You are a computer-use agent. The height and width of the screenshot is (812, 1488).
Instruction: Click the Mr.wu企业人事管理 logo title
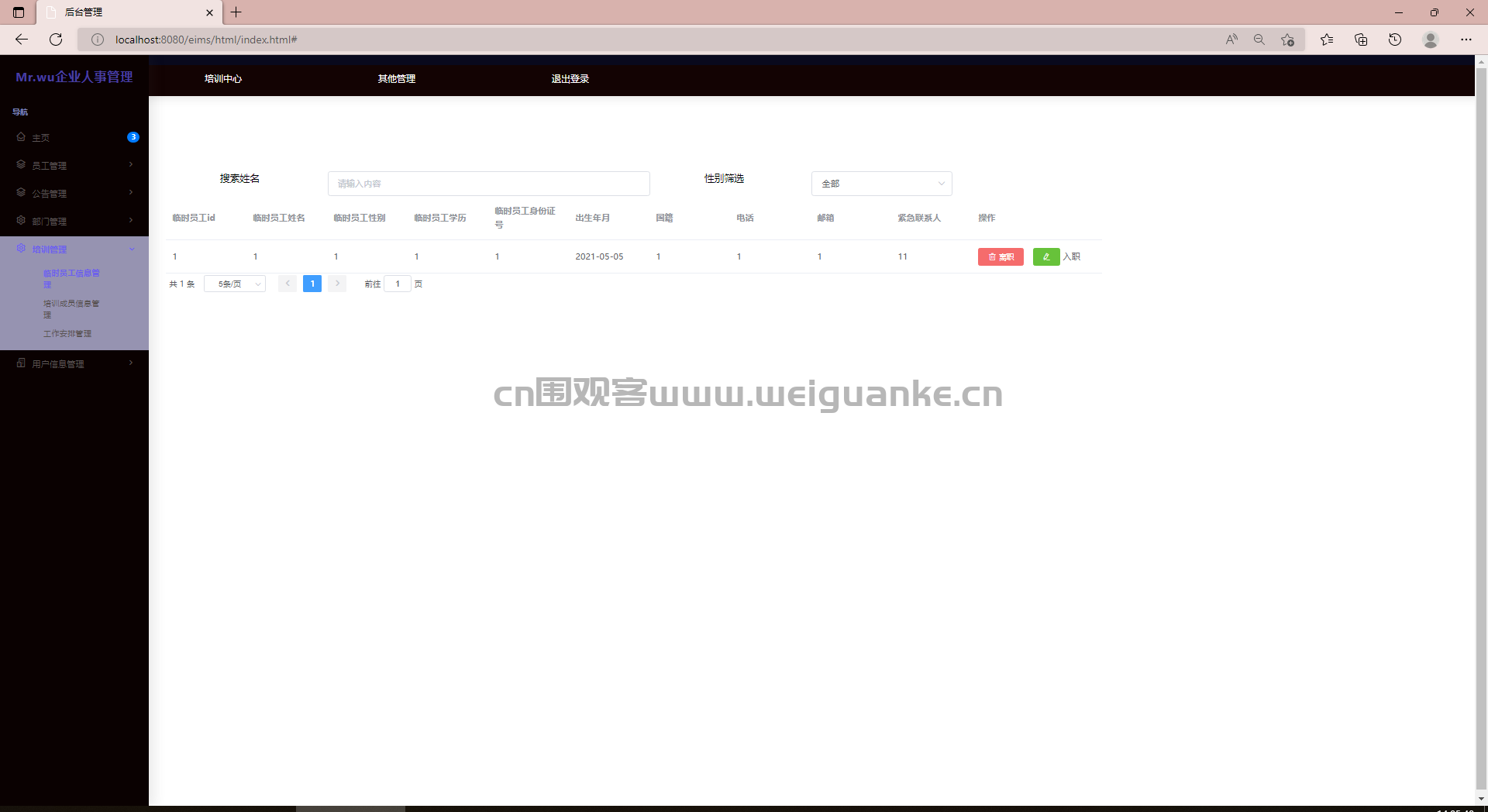(74, 77)
